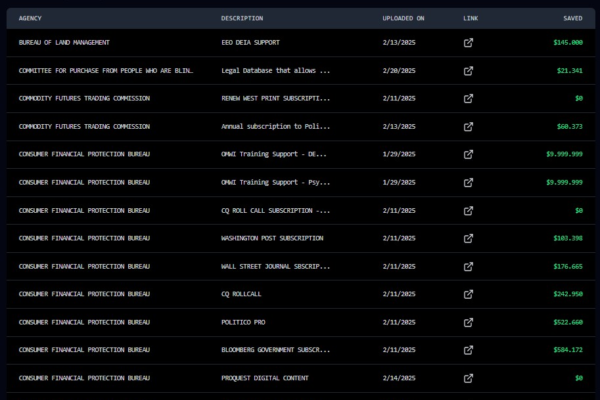600x400 pixels.
Task: Open link icon for OMWI Training Support - DE... row
Action: [468, 154]
